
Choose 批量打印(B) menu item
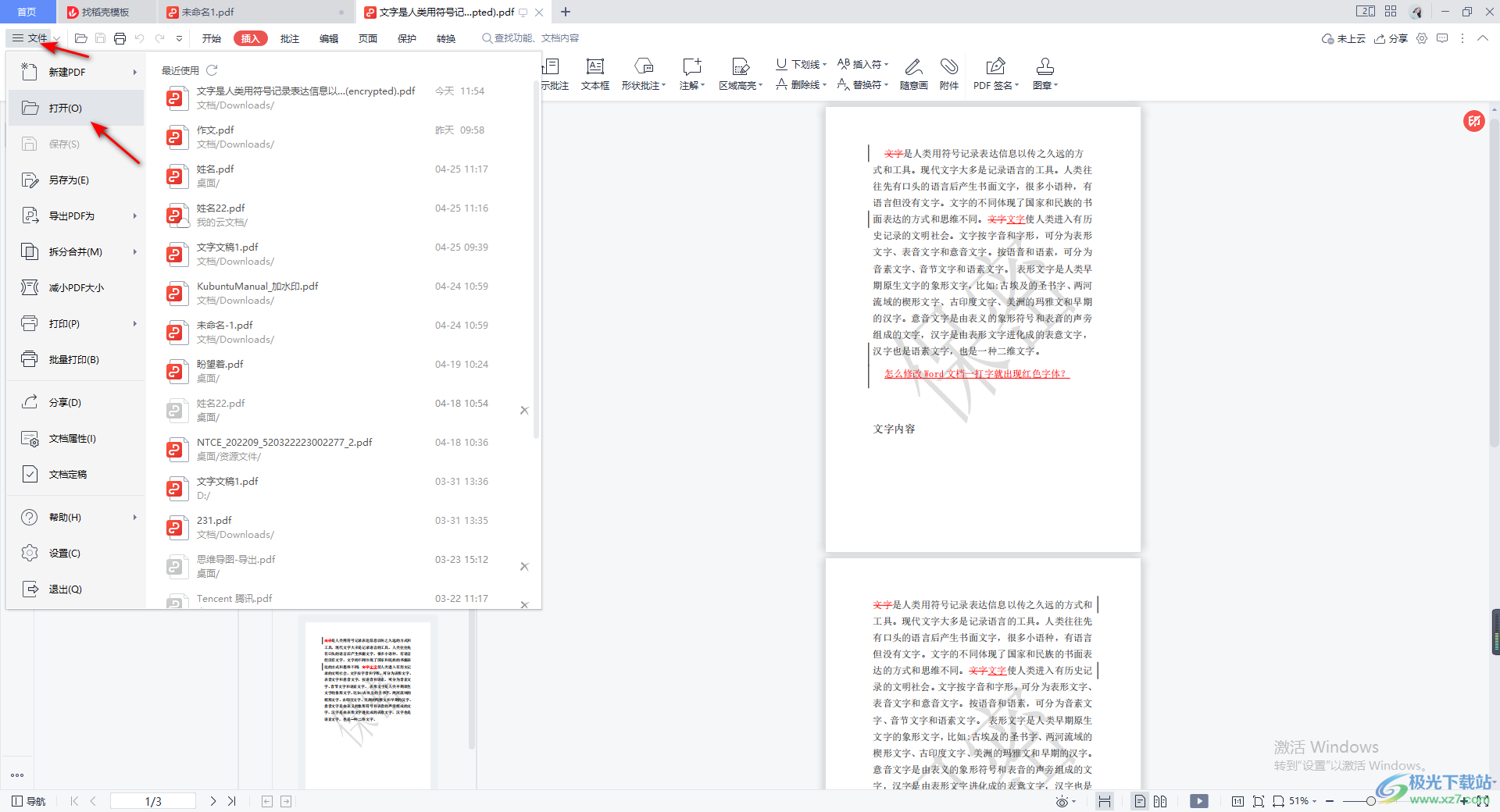tap(76, 359)
